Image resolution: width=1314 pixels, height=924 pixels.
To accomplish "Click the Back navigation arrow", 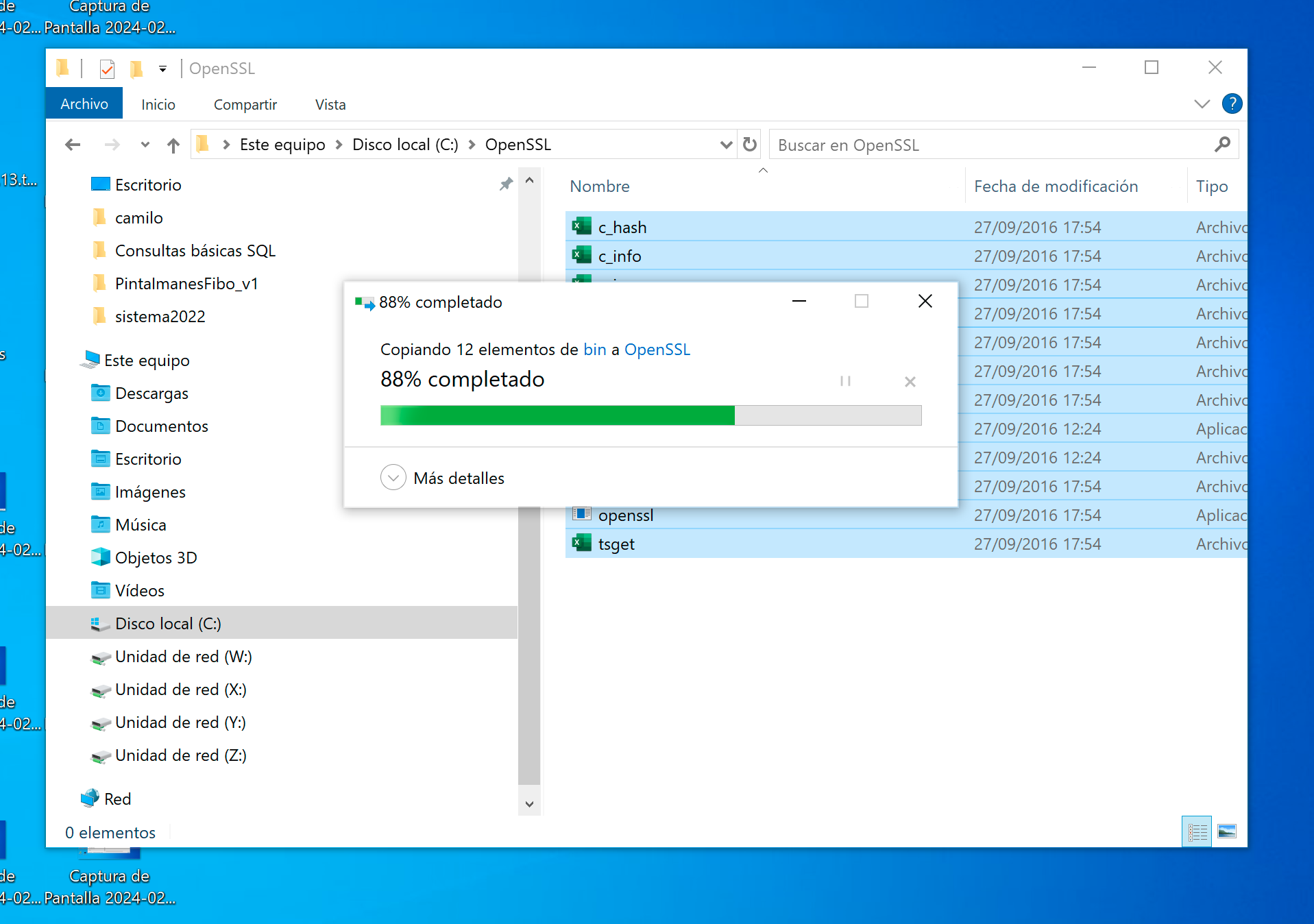I will 73,145.
